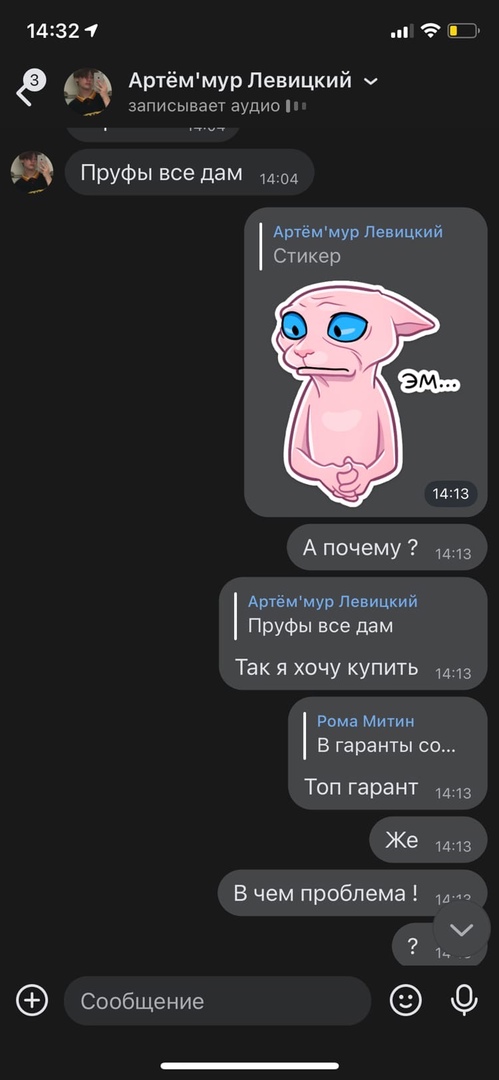Select the 'А почему ?' message bubble

387,547
